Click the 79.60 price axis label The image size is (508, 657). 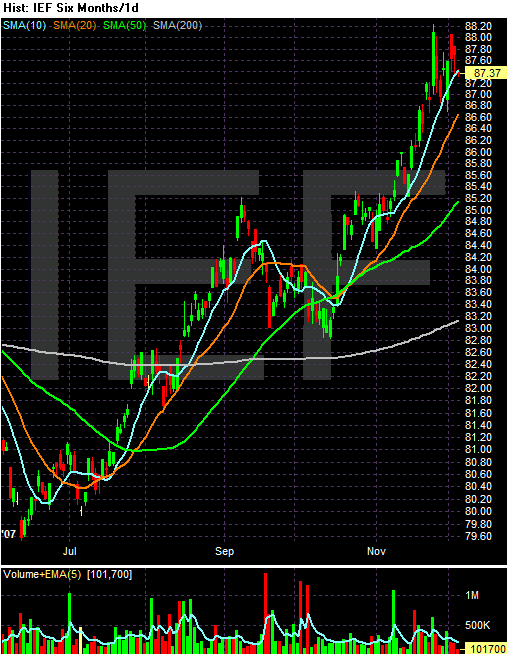click(x=478, y=536)
